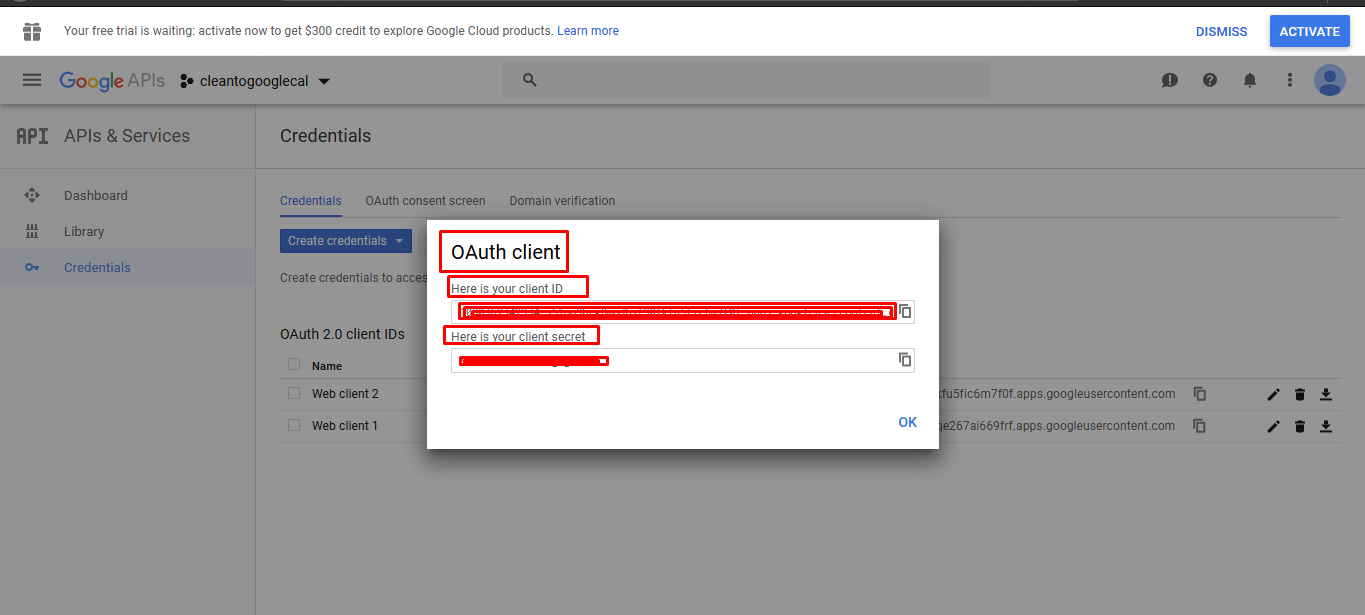Open the Web client 1 entry
Image resolution: width=1365 pixels, height=615 pixels.
345,426
